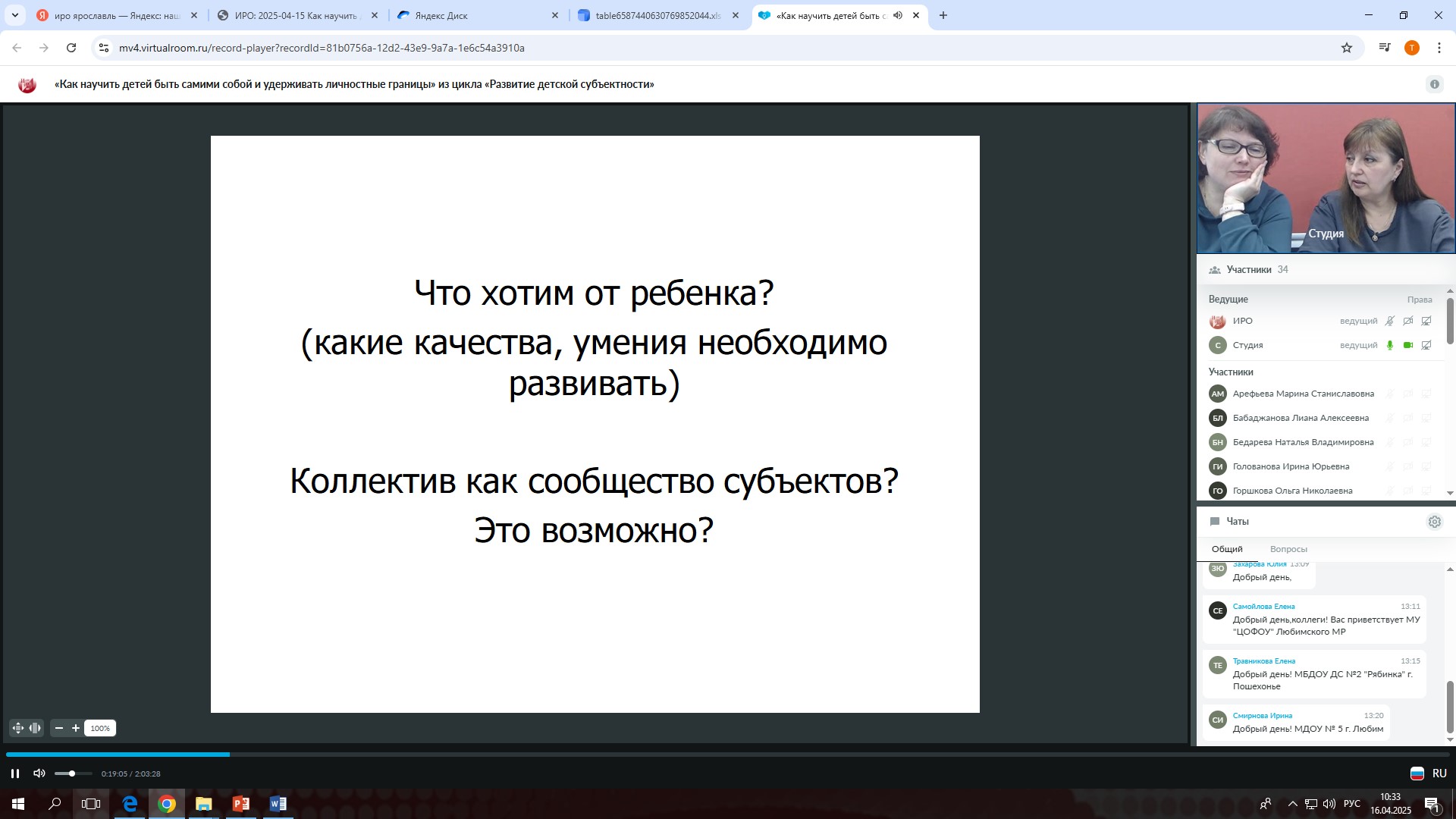Screen dimensions: 1456x819
Task: Mute the player volume speaker icon
Action: 39,773
